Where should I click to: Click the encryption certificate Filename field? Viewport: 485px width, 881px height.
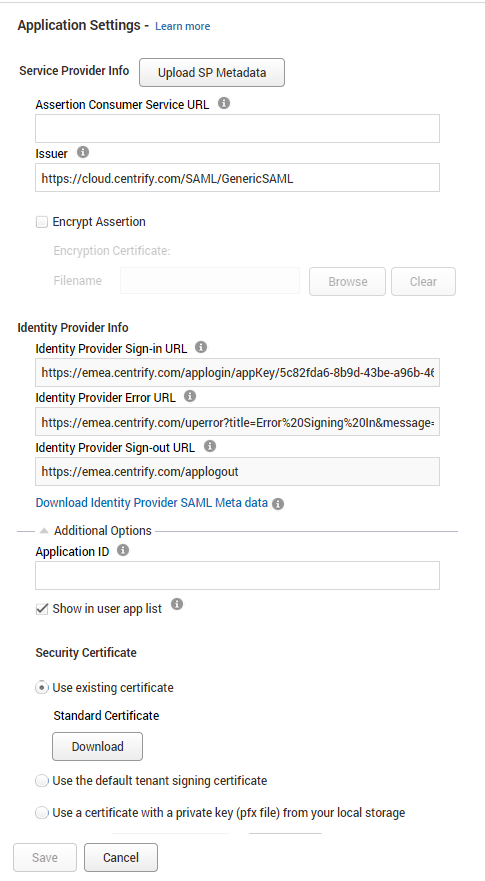pos(210,280)
